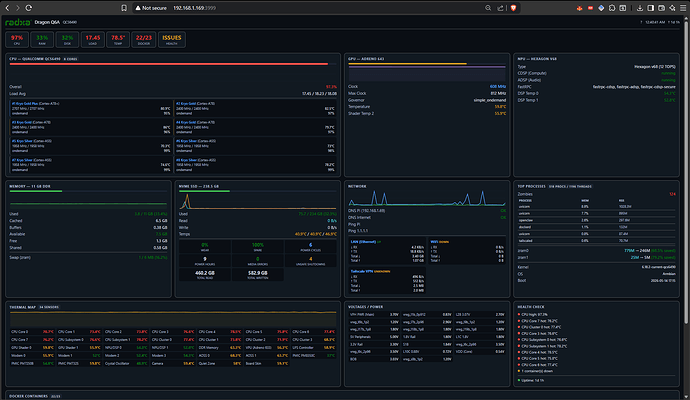Click the browser back arrow
The image size is (690, 400).
tap(7, 8)
